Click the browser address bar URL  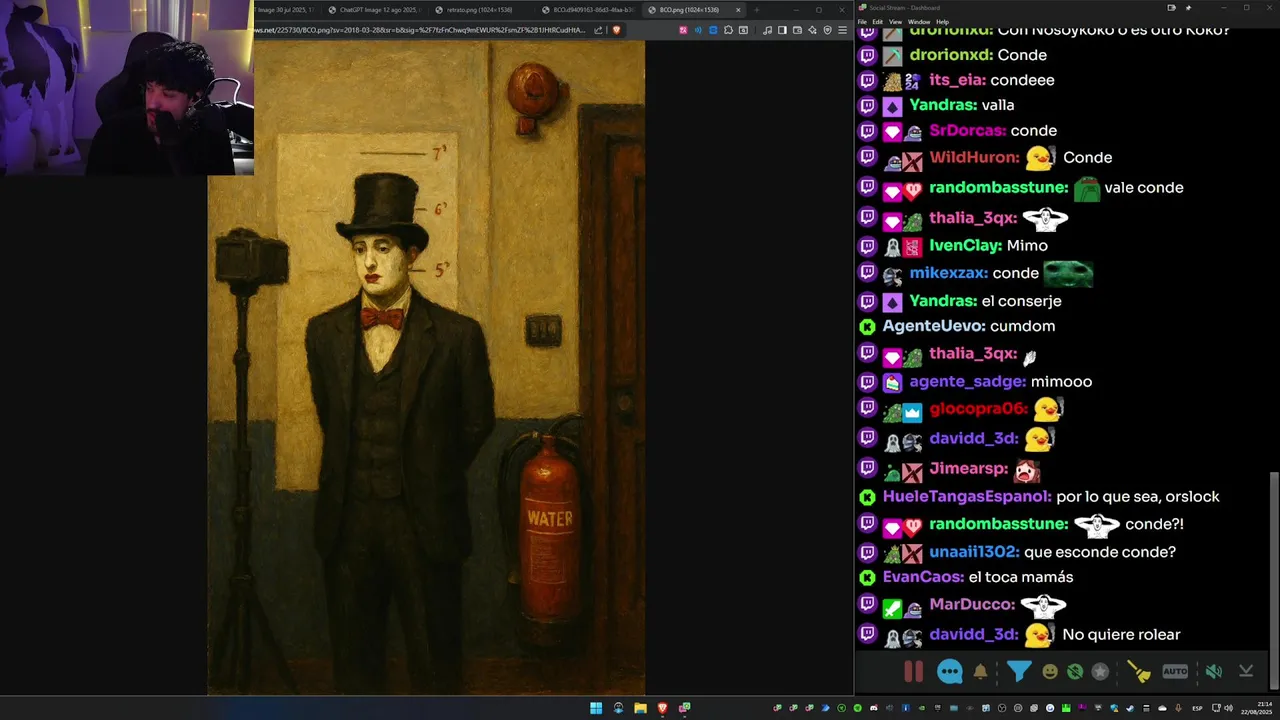coord(420,30)
